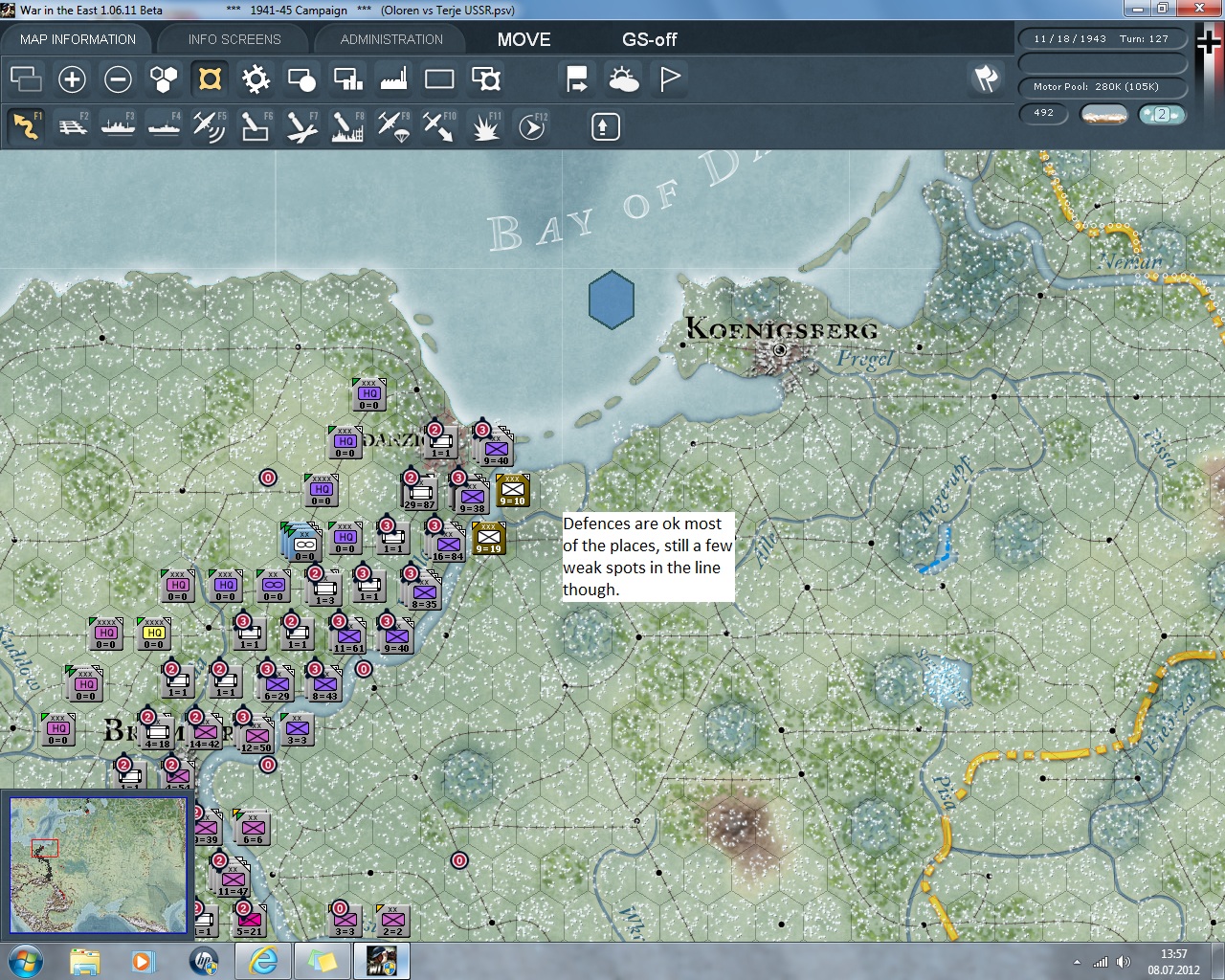
Task: Select the yellow 9=10 unit counter
Action: (x=513, y=491)
